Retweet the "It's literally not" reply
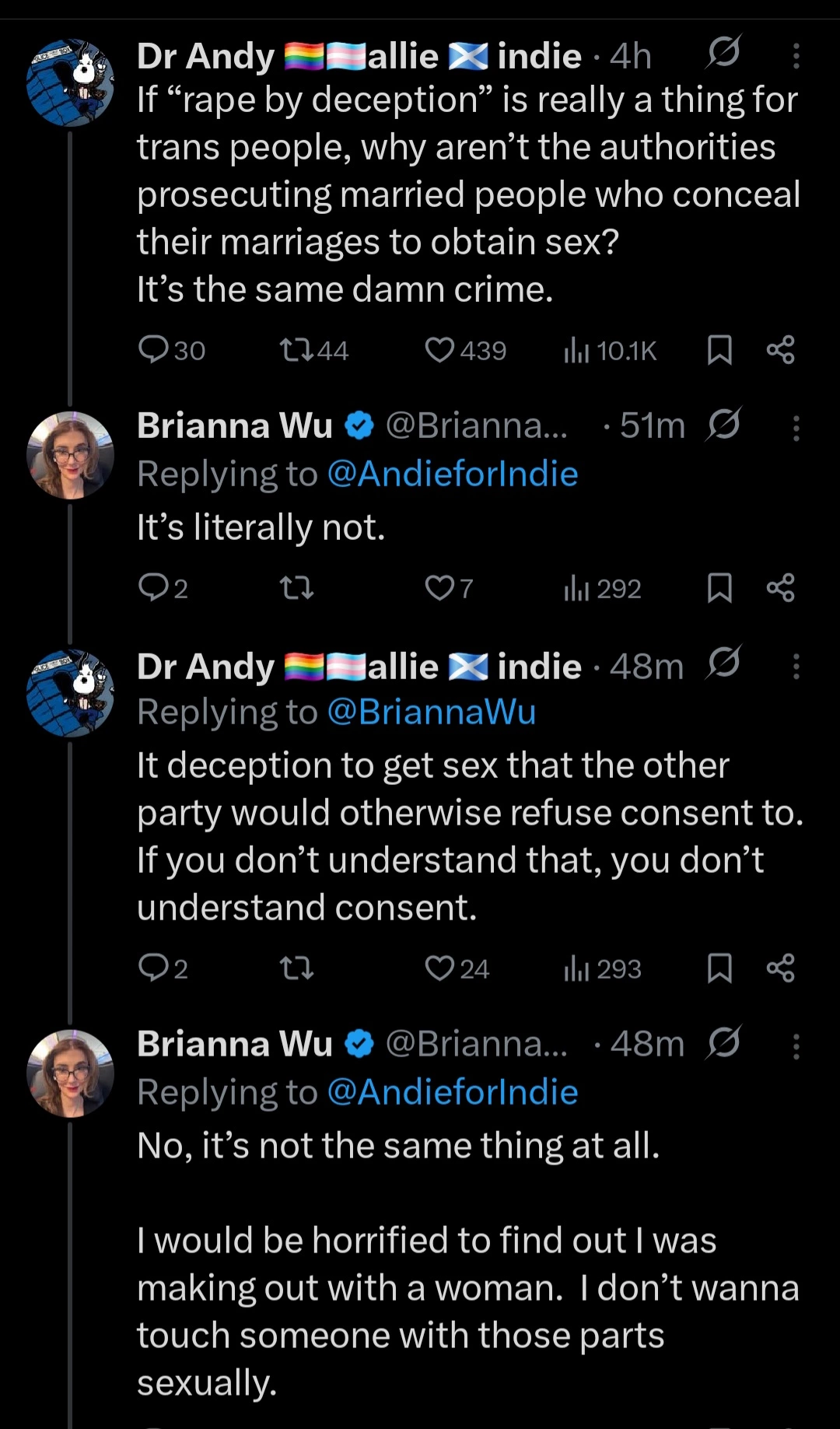This screenshot has width=840, height=1429. [x=296, y=588]
